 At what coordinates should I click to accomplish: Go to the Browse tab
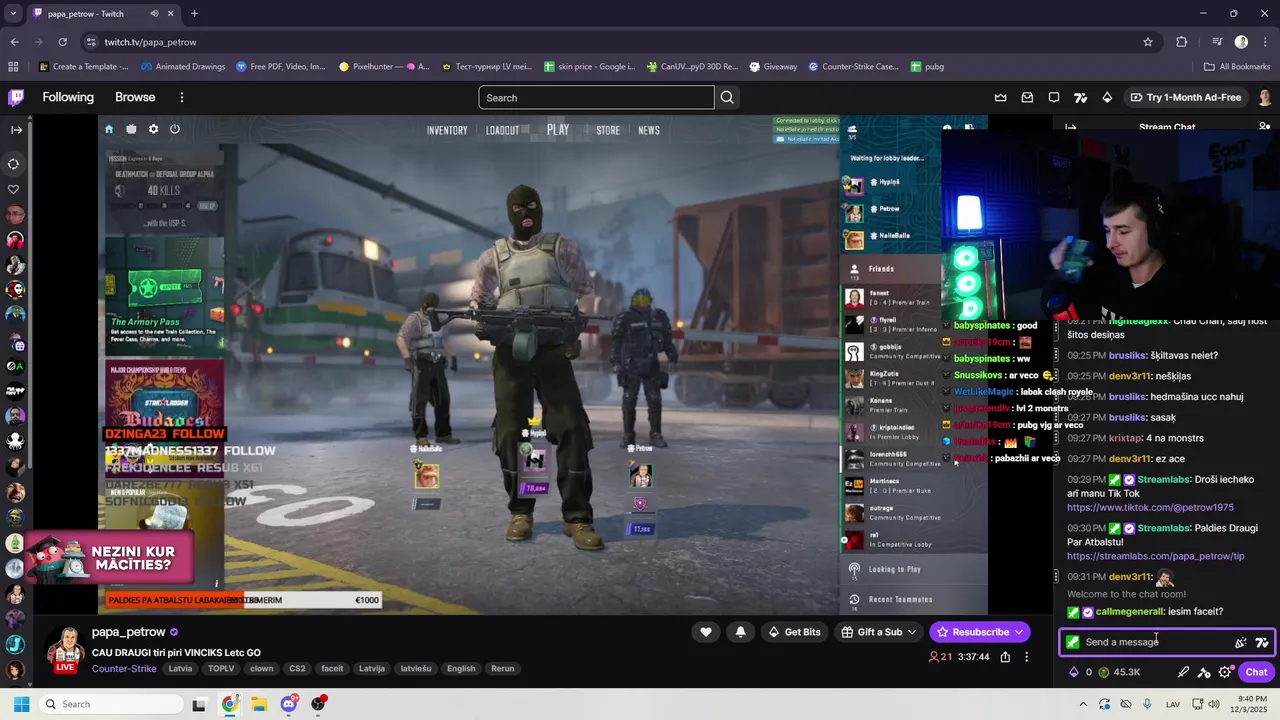point(135,97)
